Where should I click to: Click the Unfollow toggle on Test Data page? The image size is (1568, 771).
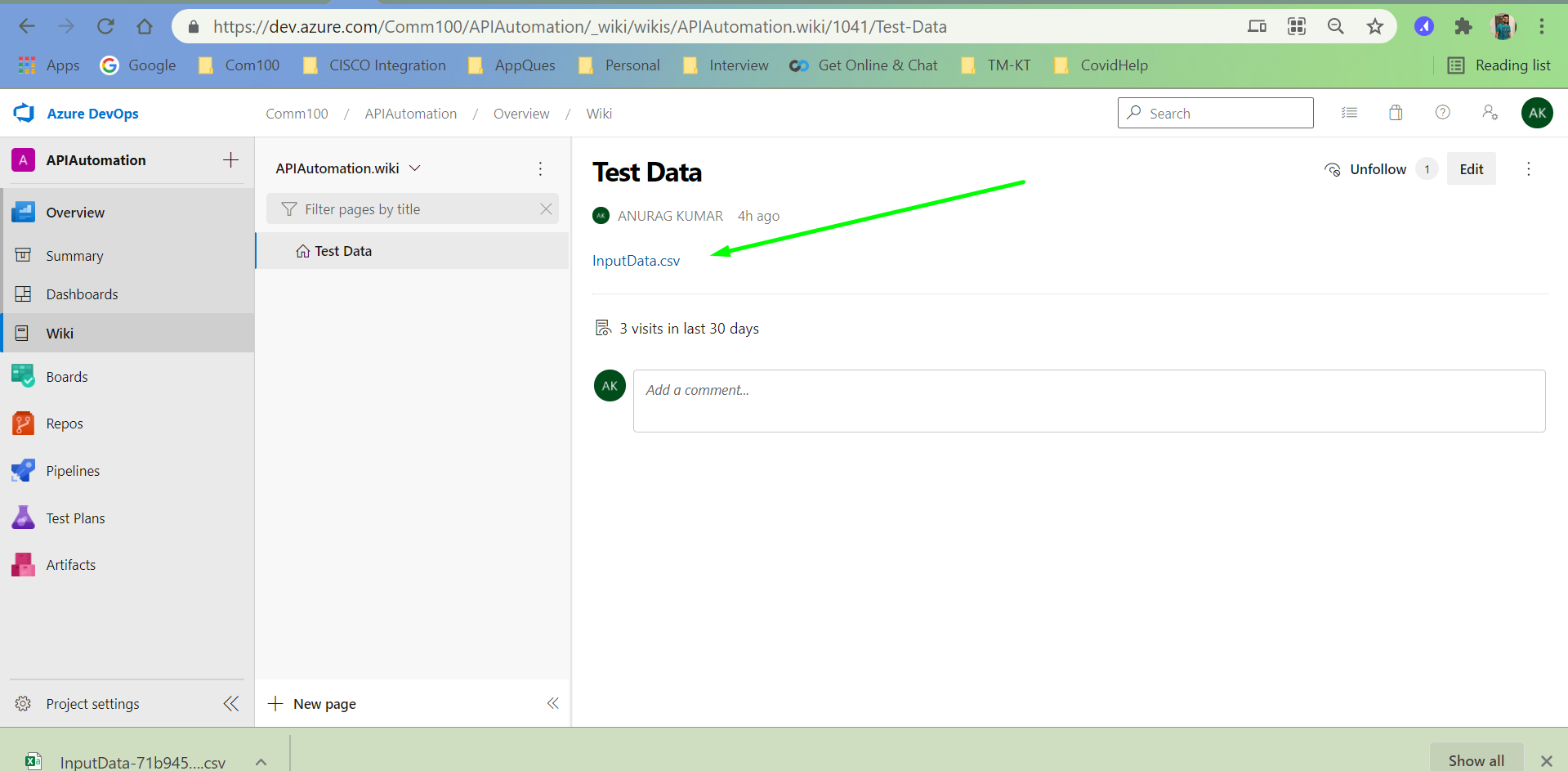(1378, 168)
